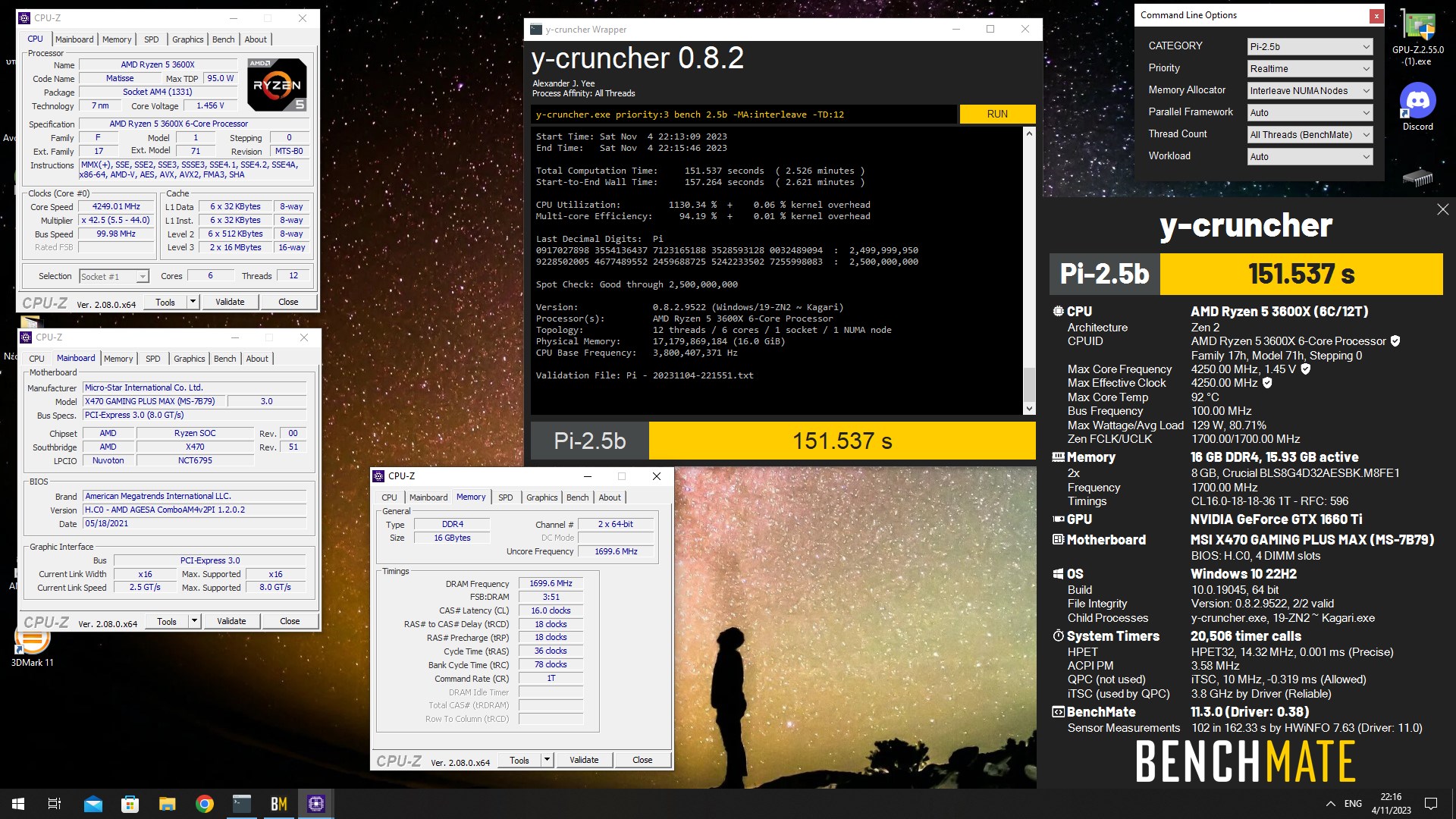Viewport: 1456px width, 819px height.
Task: Click Tools button in CPU-Z Mainboard window
Action: point(167,621)
